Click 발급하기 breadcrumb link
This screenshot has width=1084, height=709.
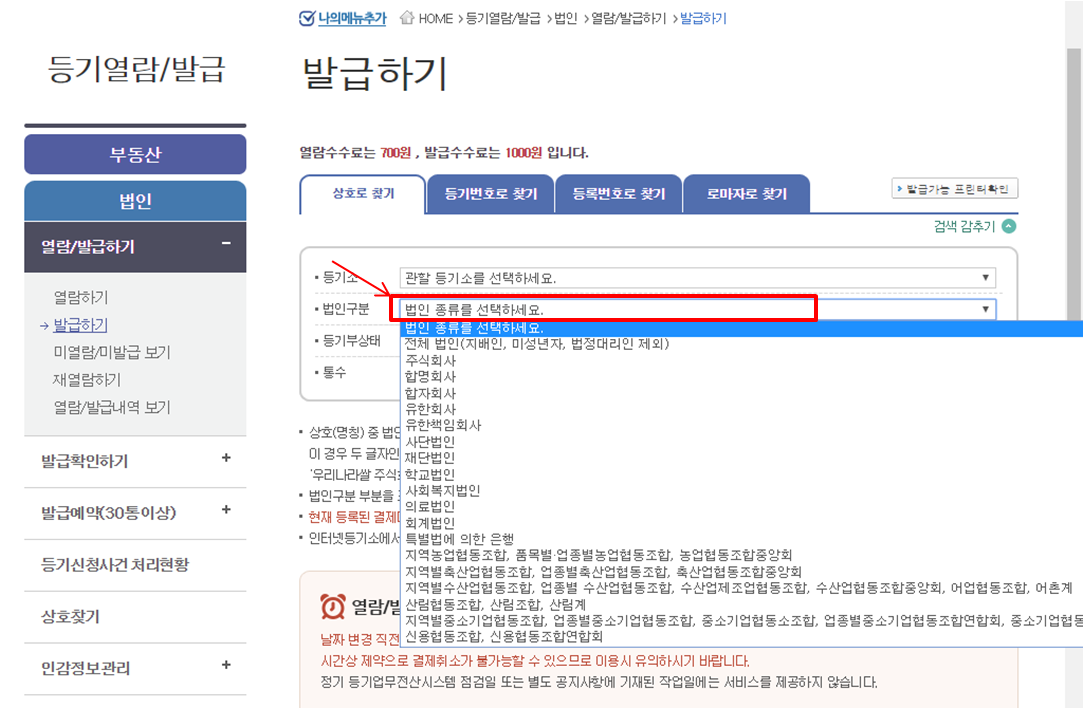(703, 18)
